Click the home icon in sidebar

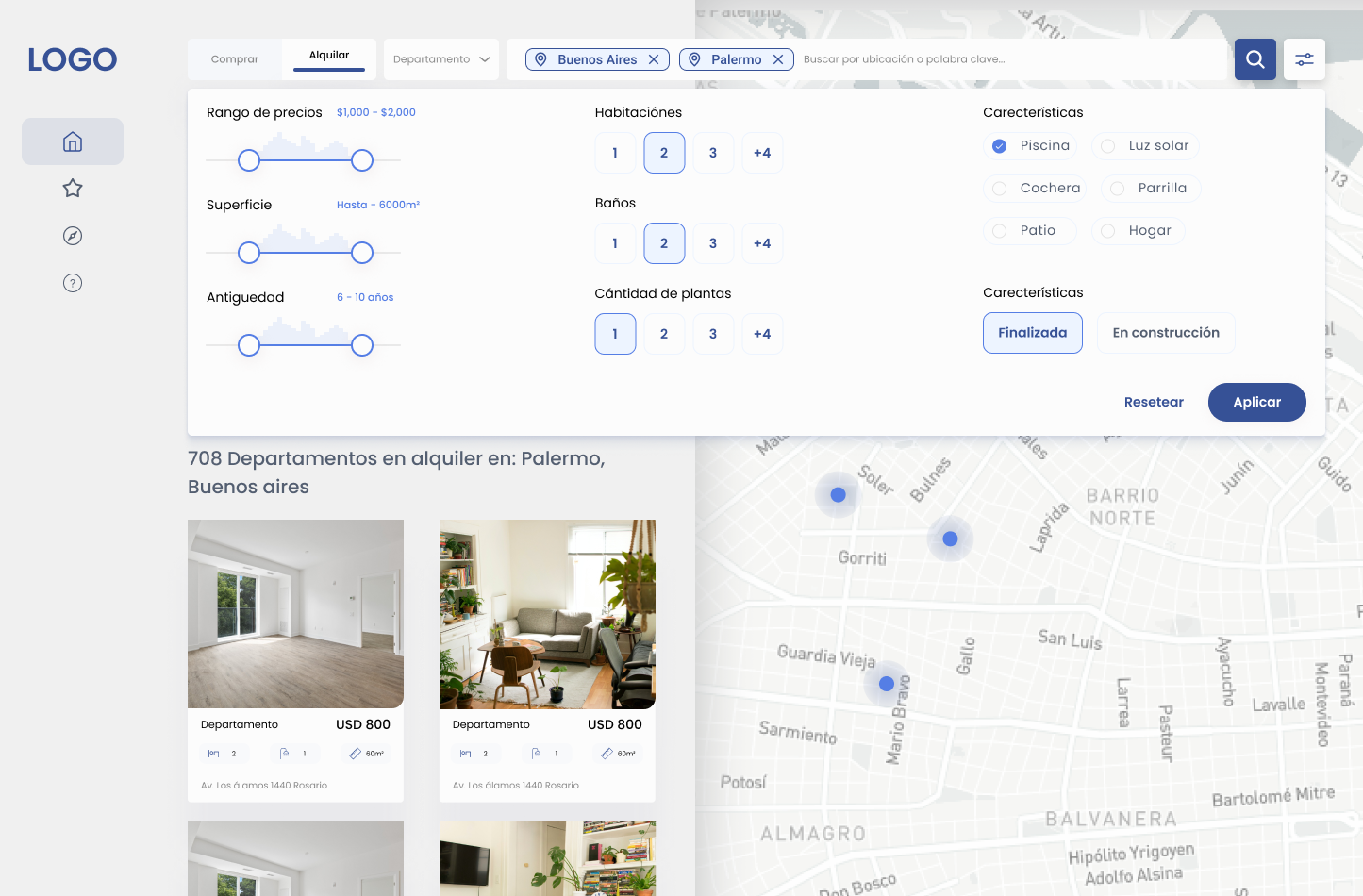coord(73,141)
